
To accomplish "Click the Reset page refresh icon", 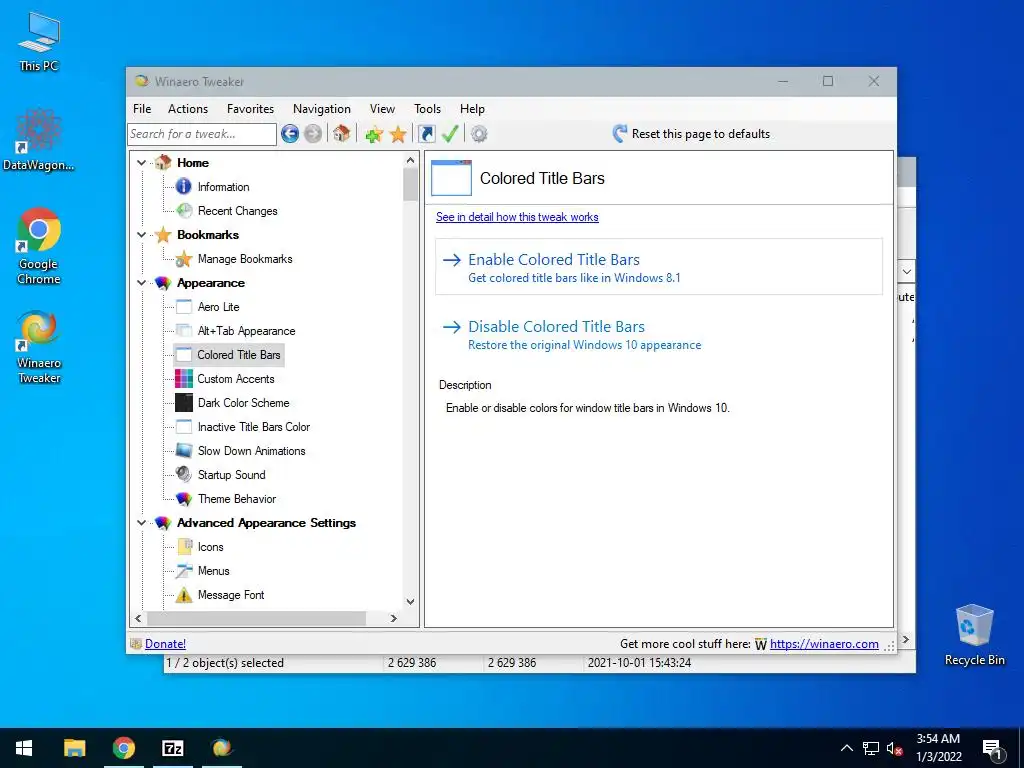I will 620,134.
